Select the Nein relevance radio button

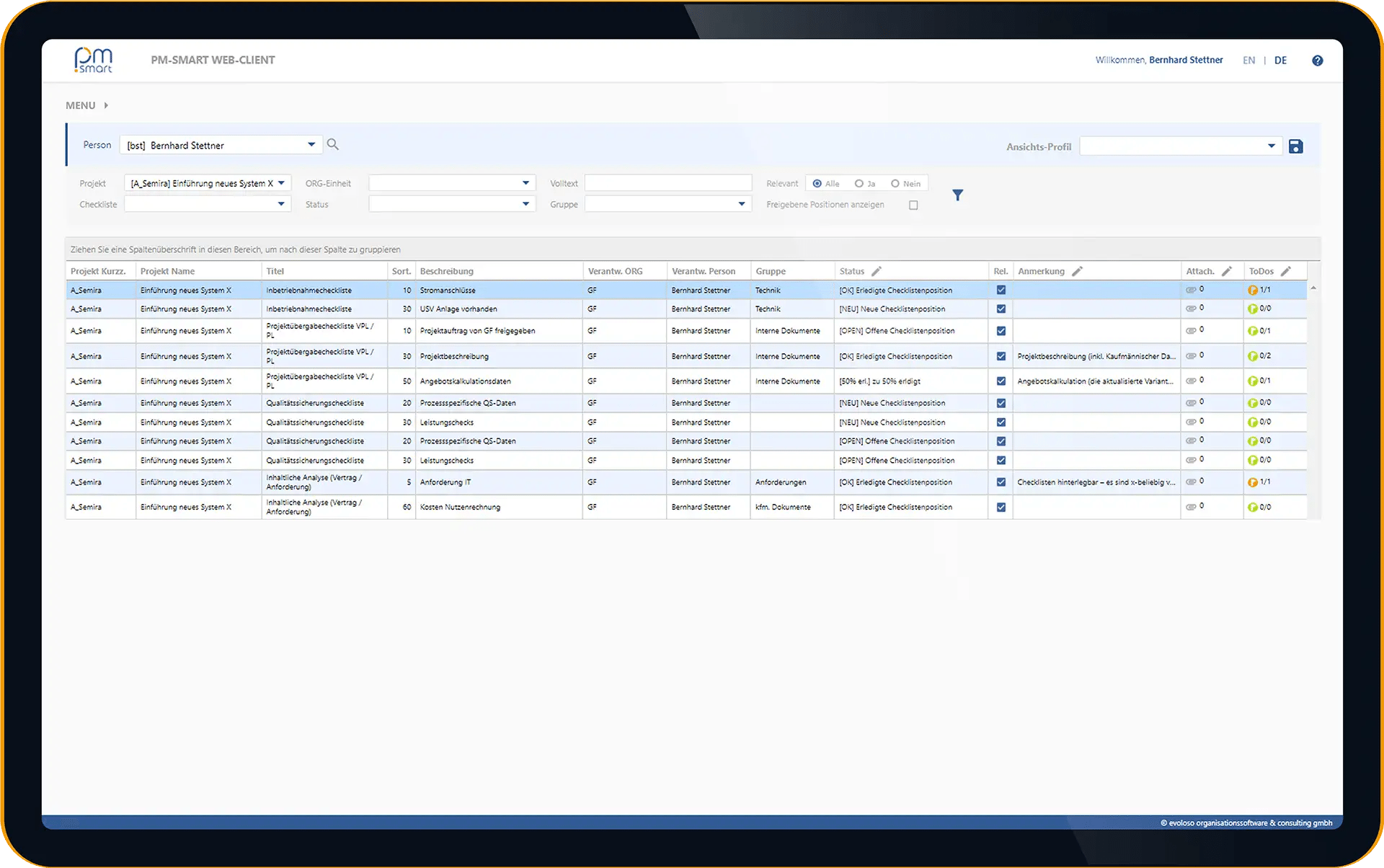pos(895,184)
